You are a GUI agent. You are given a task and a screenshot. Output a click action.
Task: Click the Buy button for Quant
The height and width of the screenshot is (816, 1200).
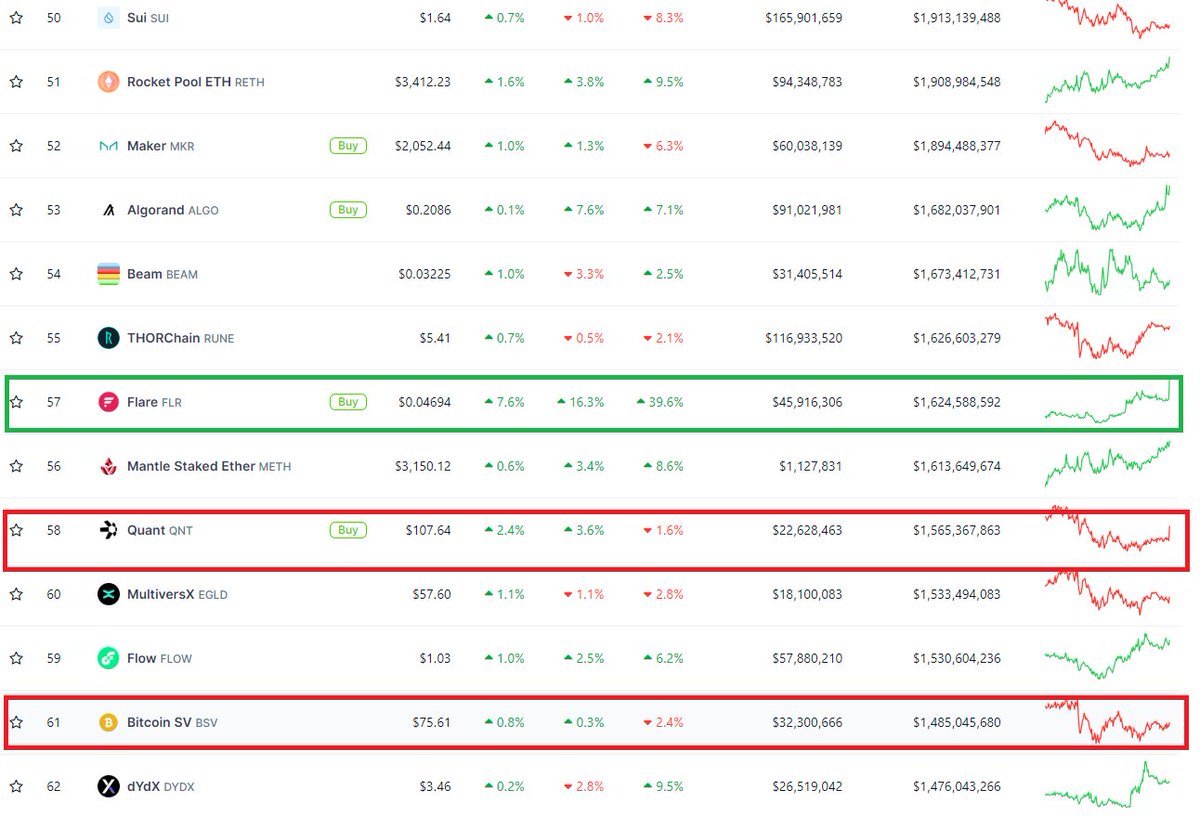(x=348, y=530)
